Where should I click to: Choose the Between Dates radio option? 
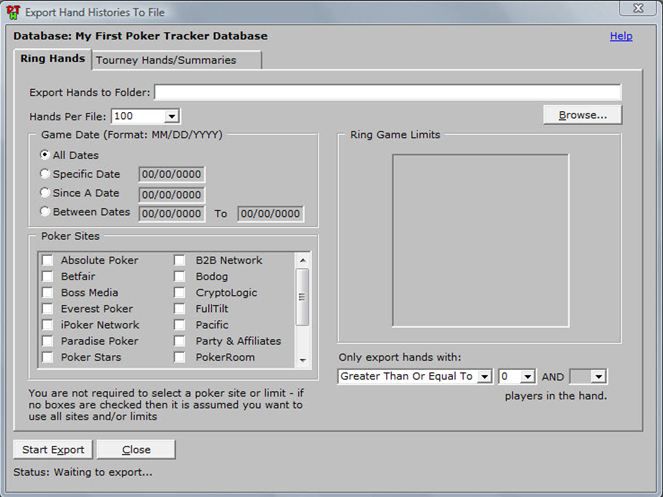click(x=44, y=211)
